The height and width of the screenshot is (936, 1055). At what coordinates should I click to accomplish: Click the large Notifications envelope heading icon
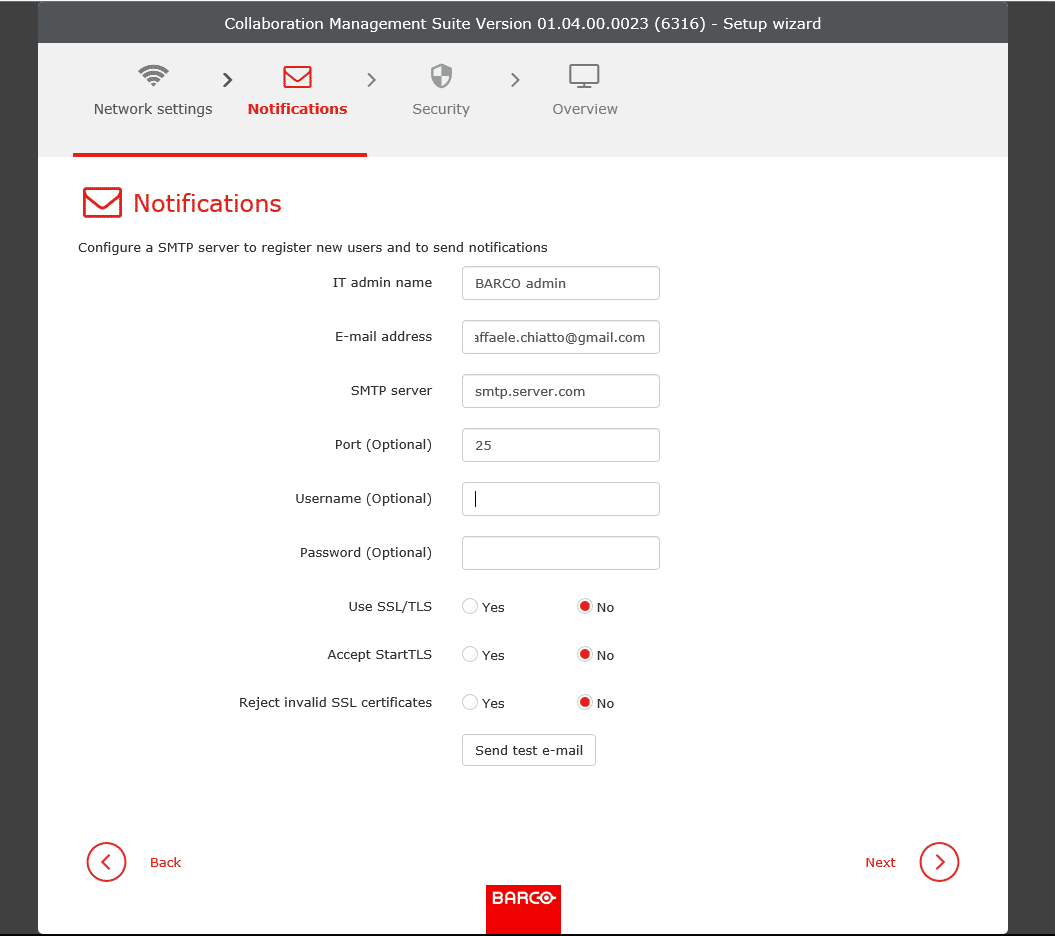click(102, 203)
